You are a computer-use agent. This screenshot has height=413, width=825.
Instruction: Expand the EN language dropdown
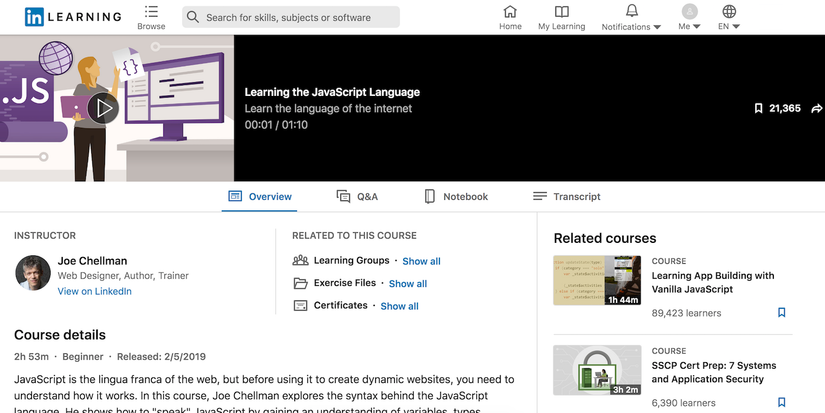[x=736, y=26]
